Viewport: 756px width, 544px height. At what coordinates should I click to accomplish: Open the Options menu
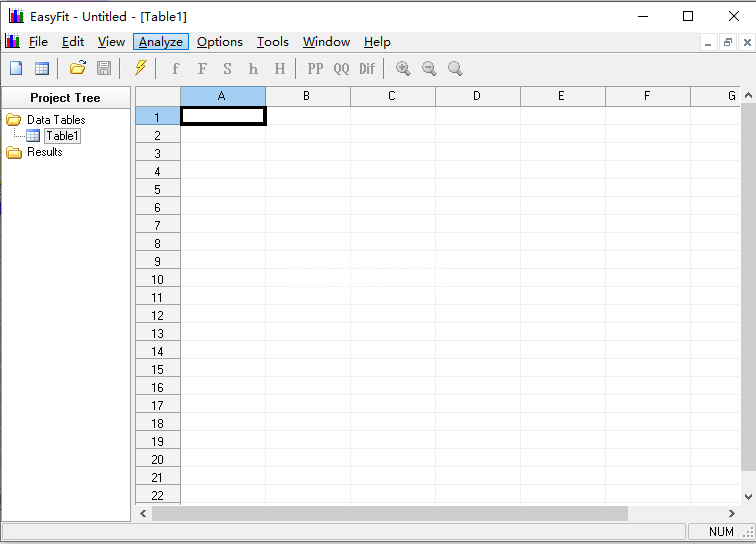point(219,42)
